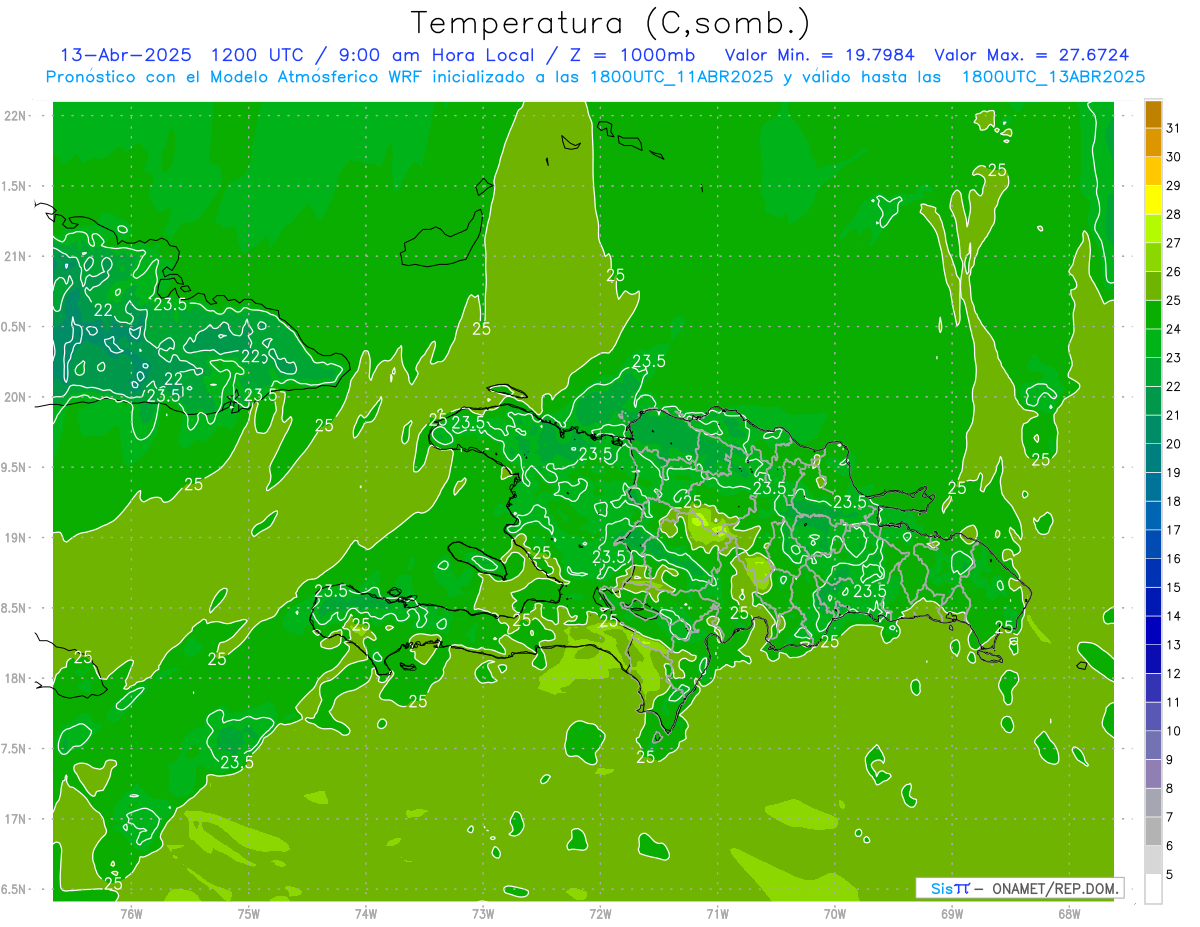
Task: Click the '74W' longitude axis label
Action: (x=366, y=914)
